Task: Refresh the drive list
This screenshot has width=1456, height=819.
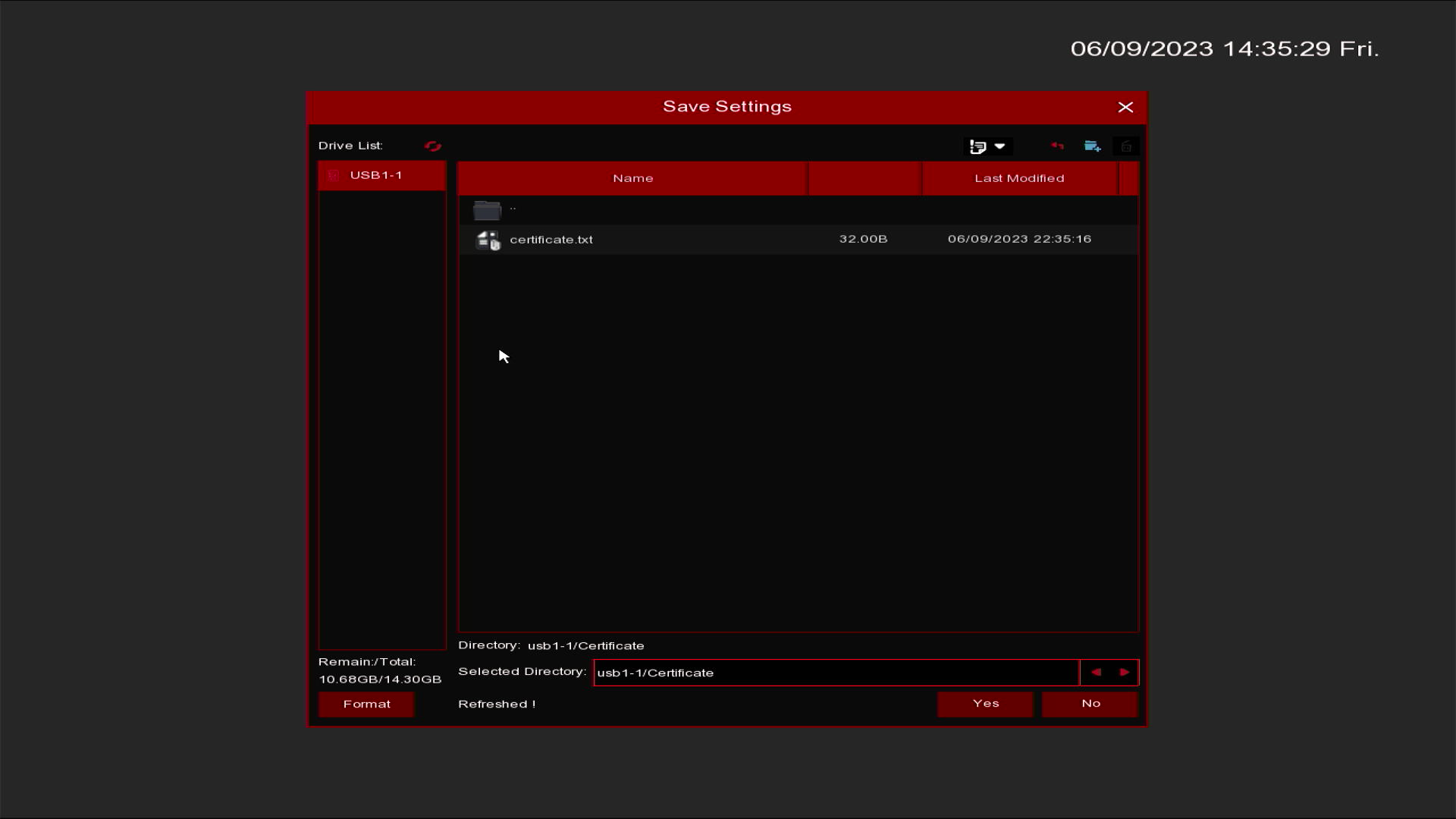Action: pos(432,146)
